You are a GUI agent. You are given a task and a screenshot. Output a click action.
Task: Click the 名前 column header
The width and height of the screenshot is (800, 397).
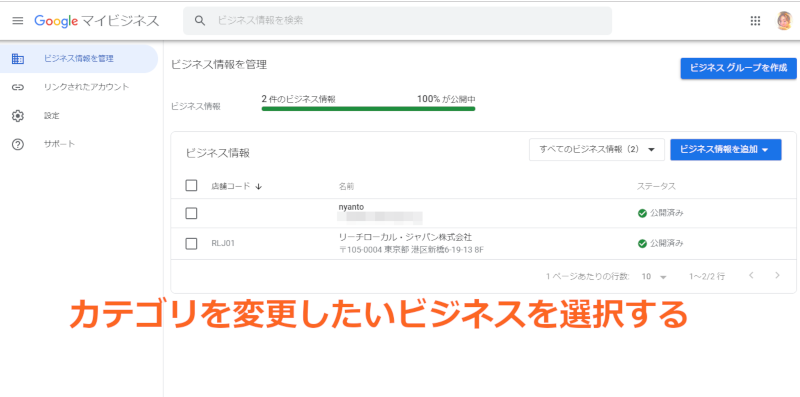coord(346,187)
